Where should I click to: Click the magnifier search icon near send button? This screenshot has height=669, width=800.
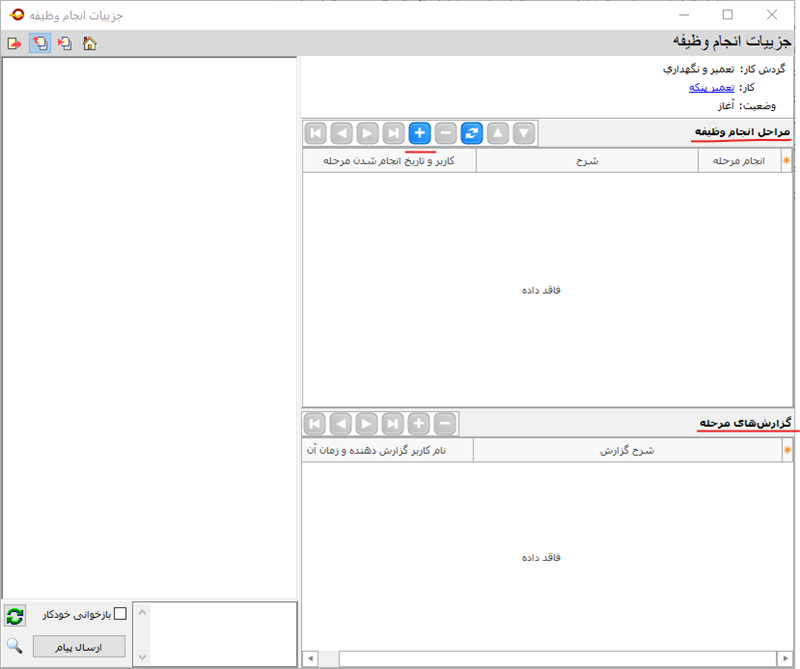(15, 646)
